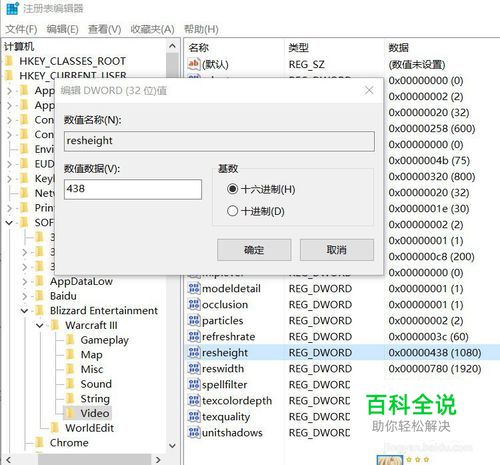The image size is (500, 465).
Task: Select the 0x00000320 (800) data cell
Action: coord(432,176)
